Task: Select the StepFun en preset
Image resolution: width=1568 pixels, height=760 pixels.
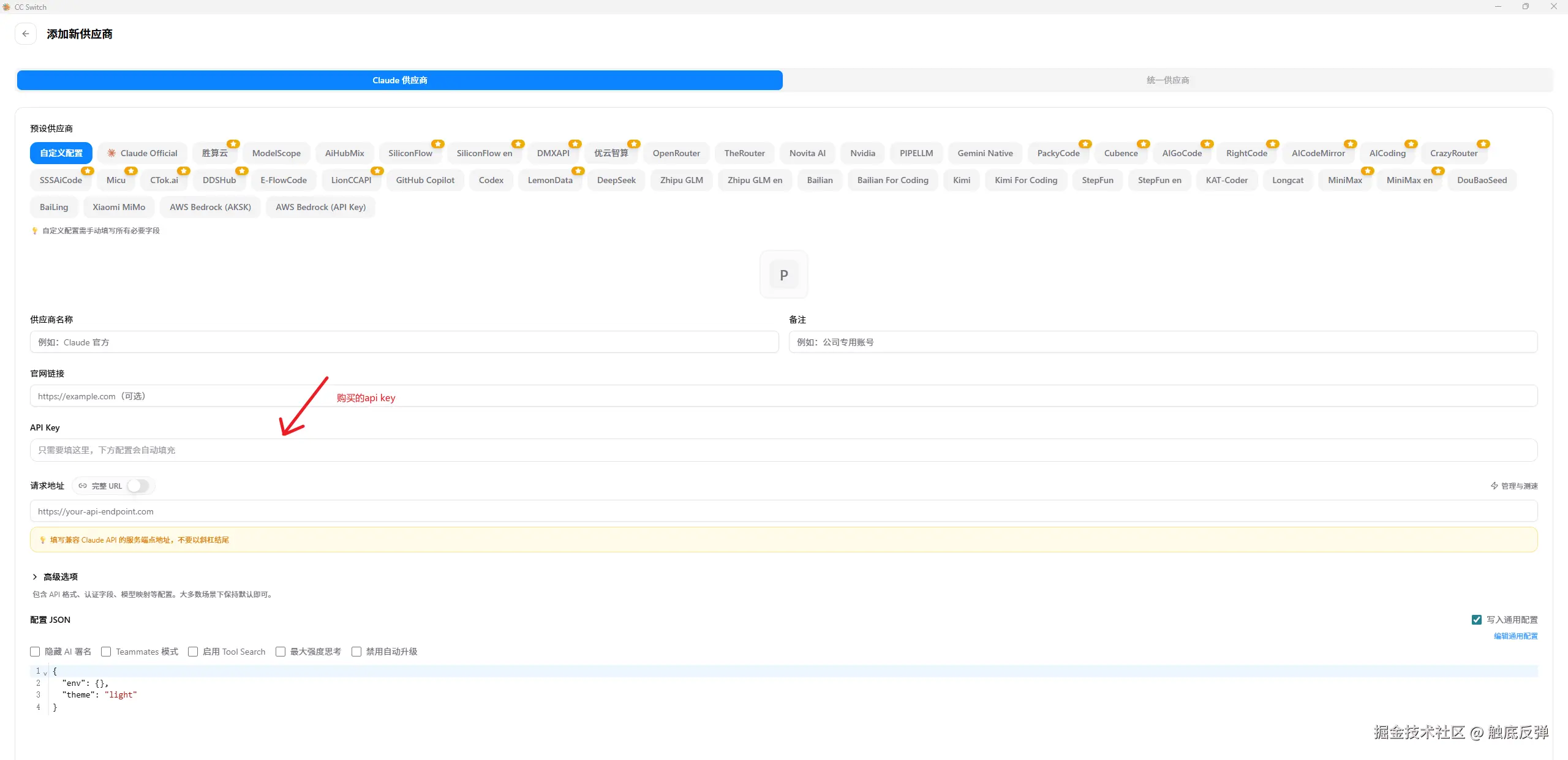Action: click(1159, 180)
